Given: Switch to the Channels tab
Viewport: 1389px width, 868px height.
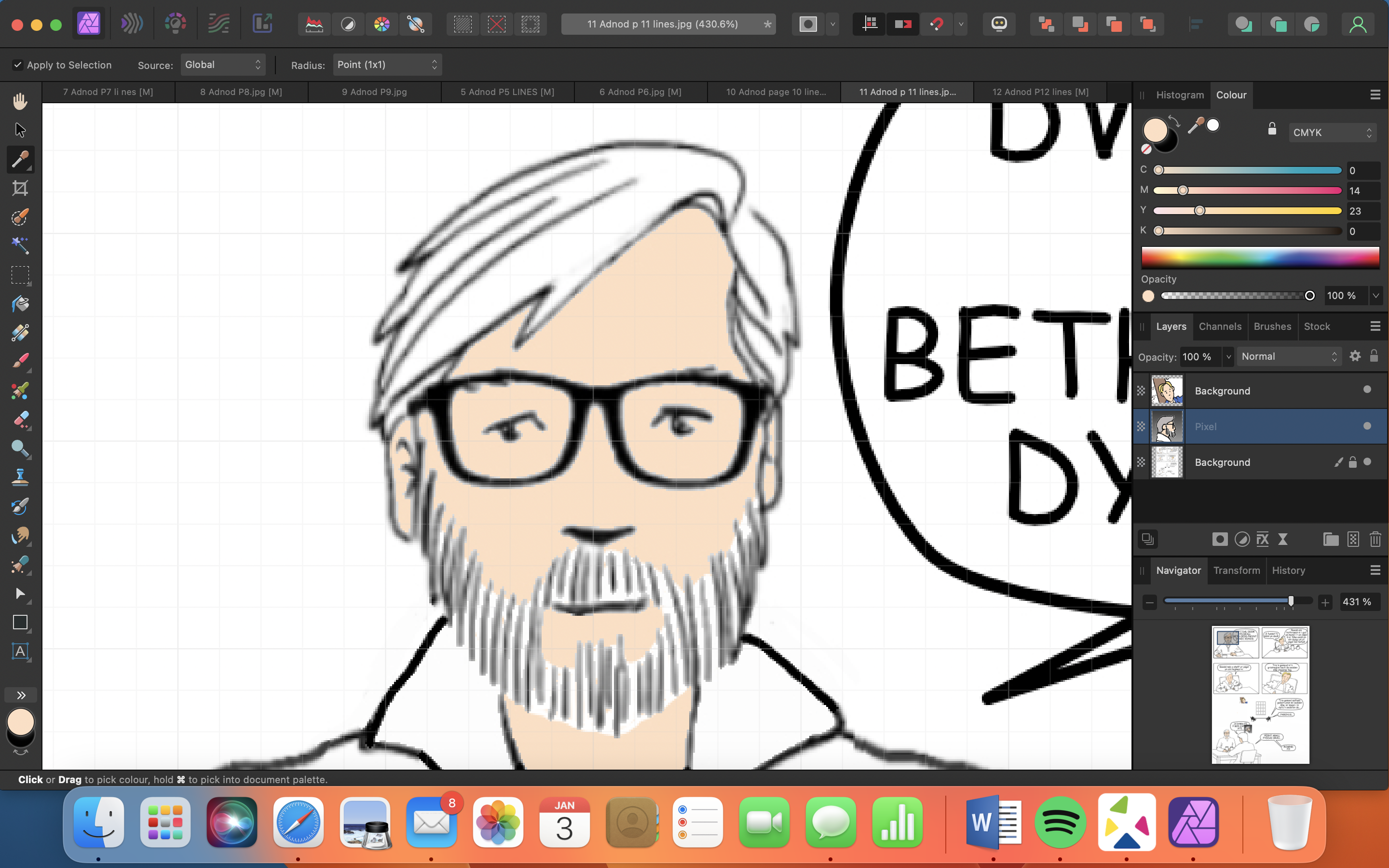Looking at the screenshot, I should click(x=1220, y=326).
